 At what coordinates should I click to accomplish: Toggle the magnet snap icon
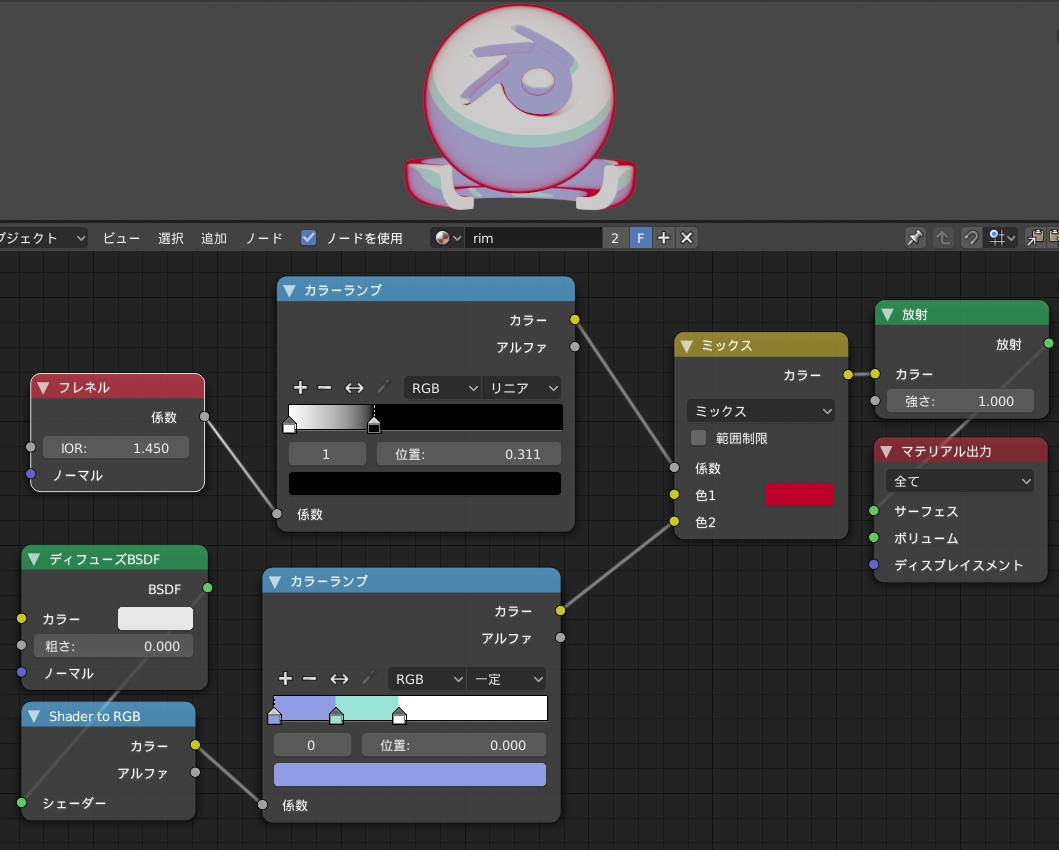[x=971, y=238]
